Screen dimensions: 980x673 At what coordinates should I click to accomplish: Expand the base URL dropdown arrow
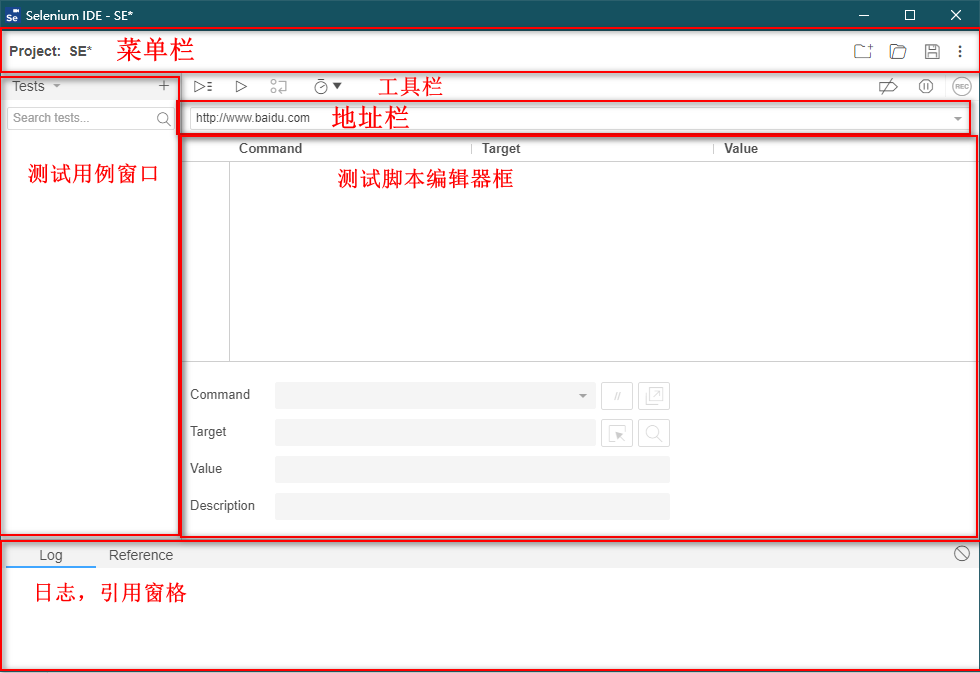tap(957, 118)
